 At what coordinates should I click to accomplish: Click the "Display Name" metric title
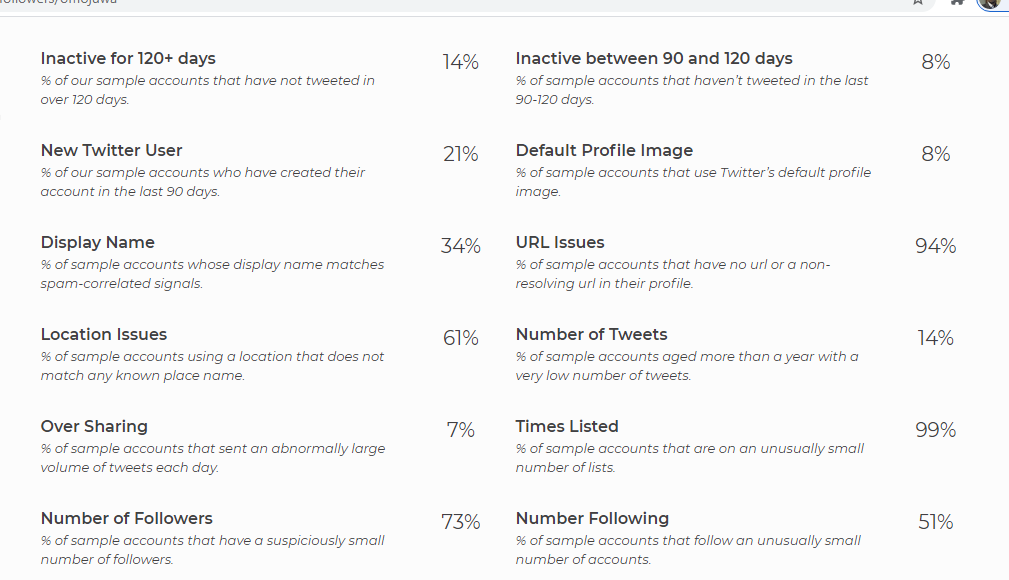tap(97, 243)
